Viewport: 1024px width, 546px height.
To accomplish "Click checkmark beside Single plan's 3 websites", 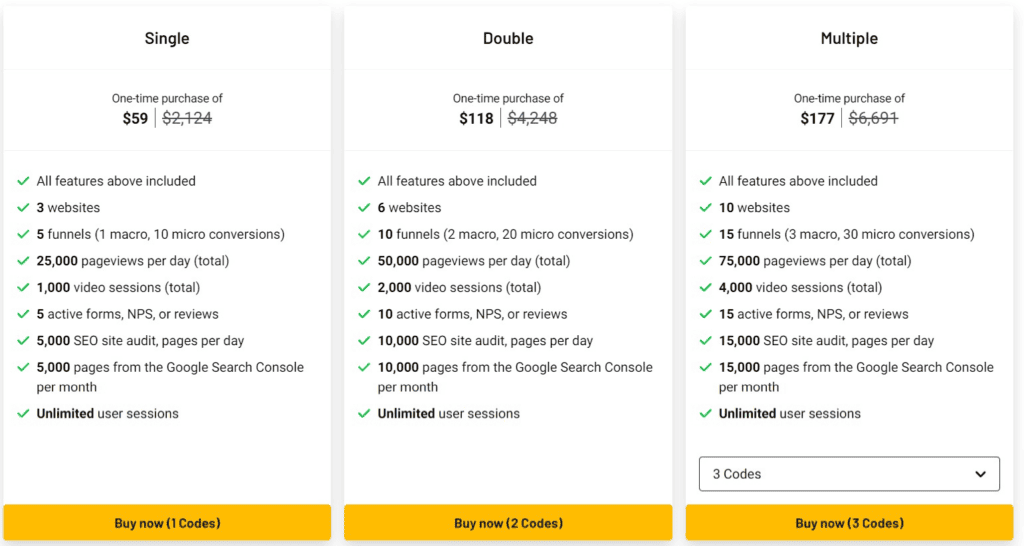I will tap(23, 208).
